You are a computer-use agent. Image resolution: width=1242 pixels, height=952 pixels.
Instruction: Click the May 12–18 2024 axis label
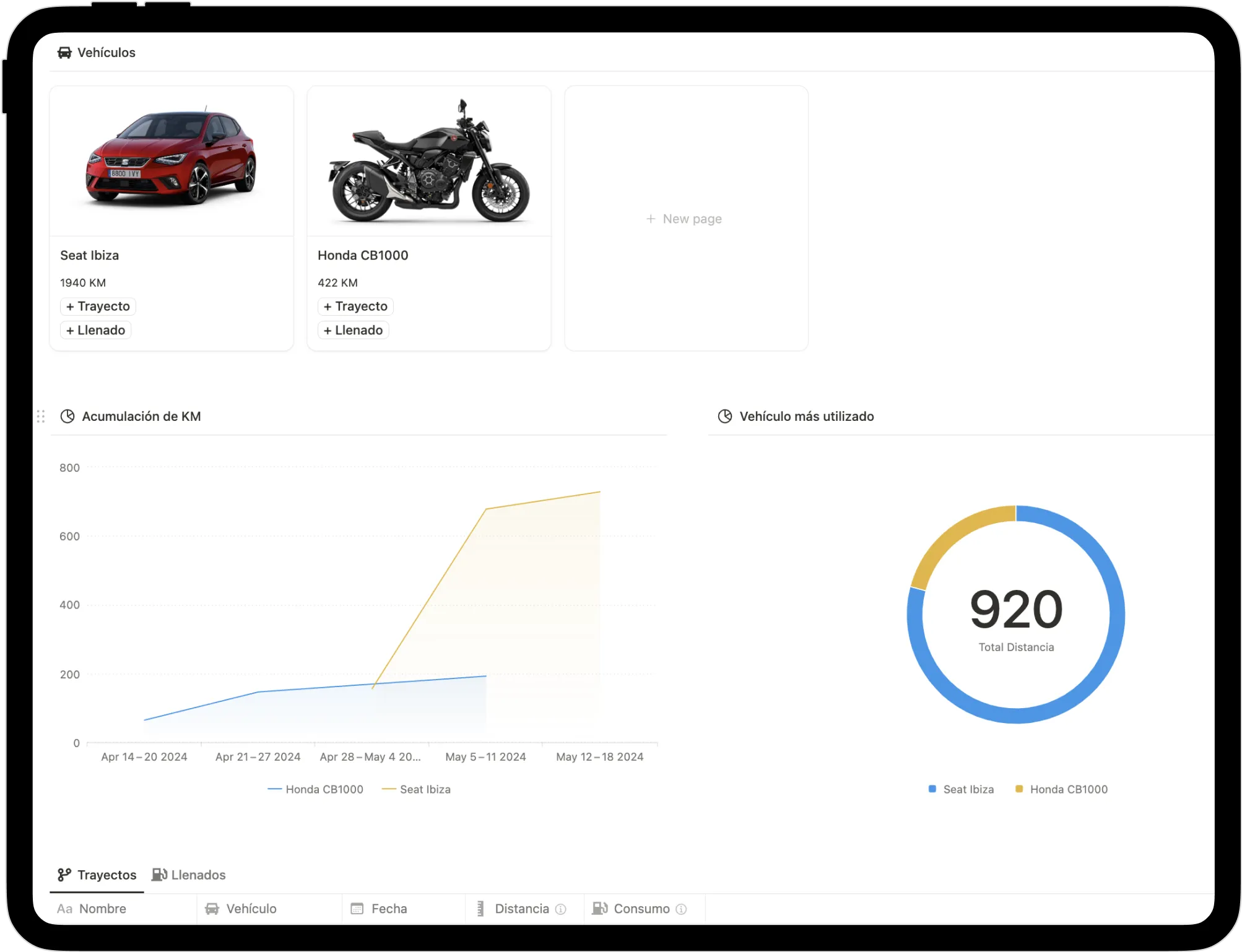[x=599, y=756]
